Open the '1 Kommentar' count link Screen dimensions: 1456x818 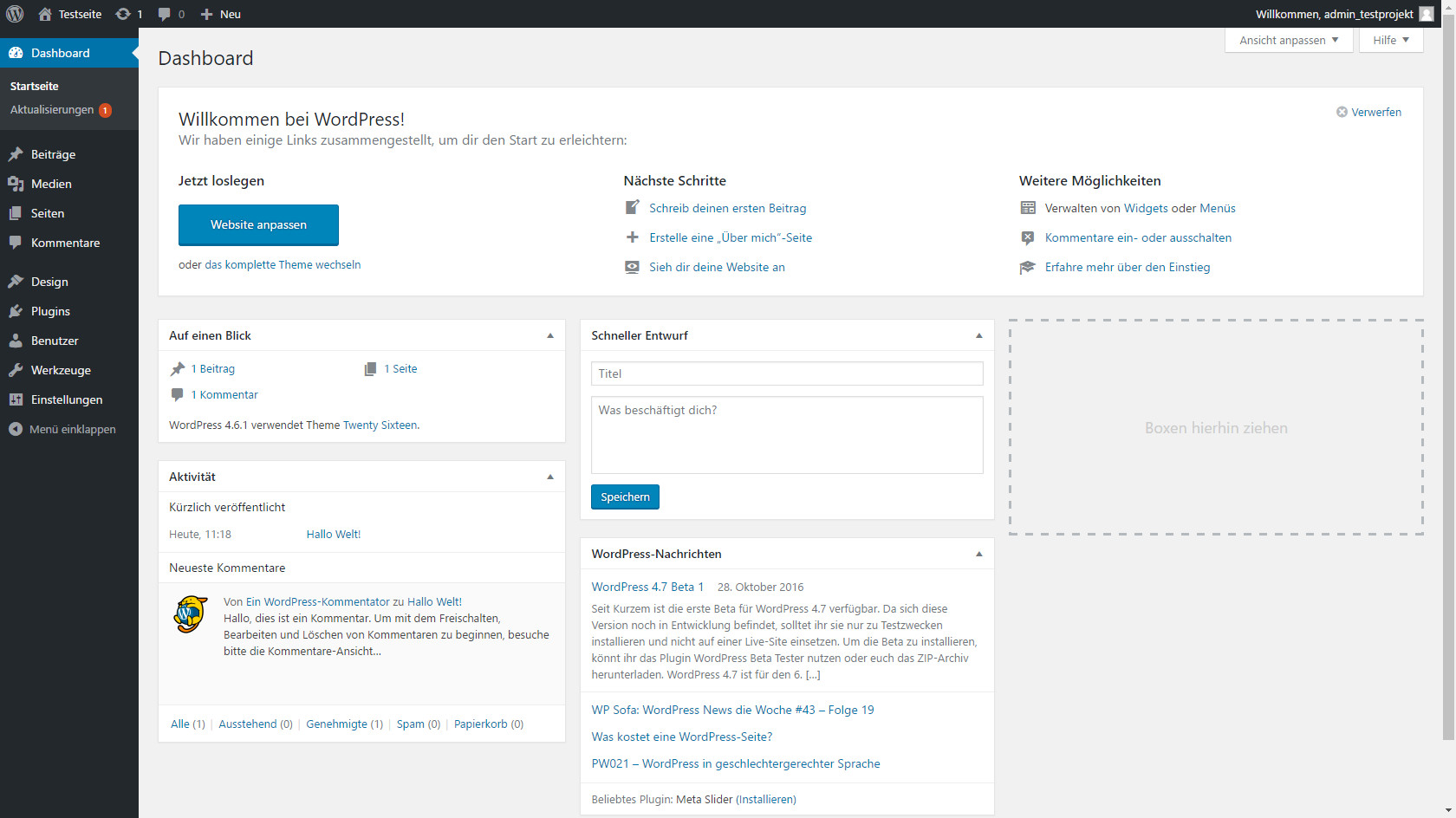click(x=224, y=394)
